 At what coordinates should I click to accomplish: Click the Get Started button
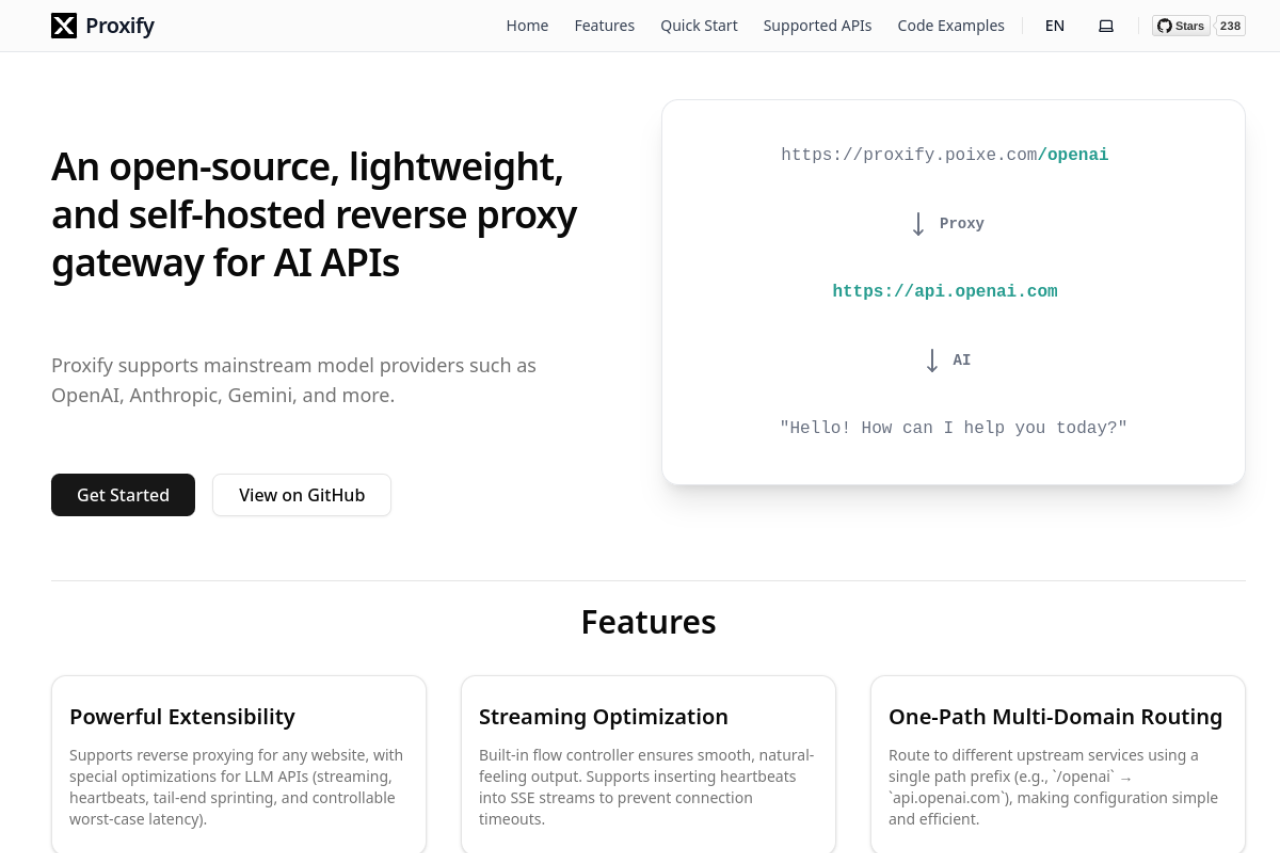[x=123, y=494]
